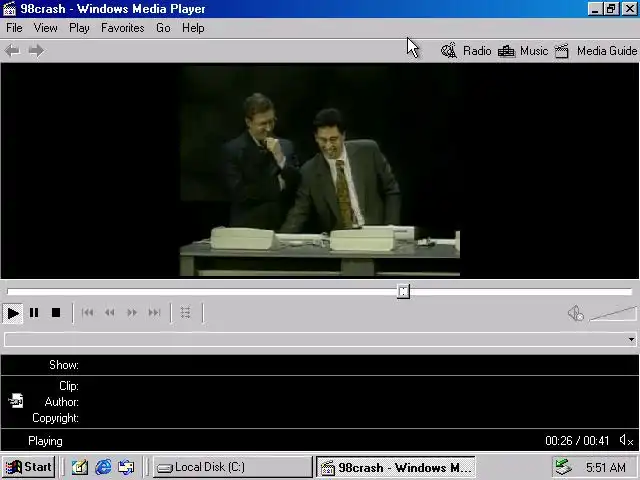This screenshot has width=640, height=480.
Task: Click the video display area
Action: coord(320,171)
